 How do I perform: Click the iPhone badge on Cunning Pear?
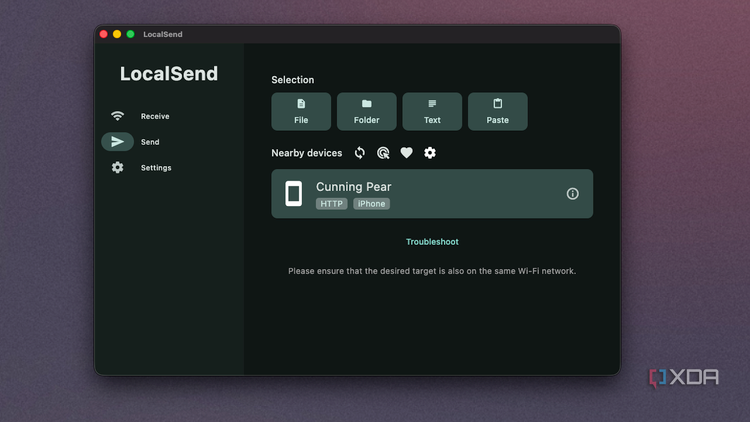click(x=372, y=204)
